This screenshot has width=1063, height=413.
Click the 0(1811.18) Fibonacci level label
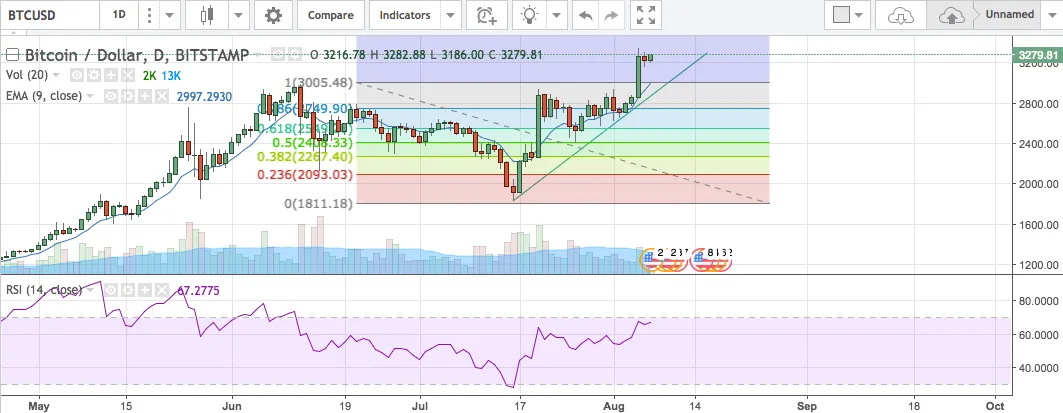[x=318, y=203]
